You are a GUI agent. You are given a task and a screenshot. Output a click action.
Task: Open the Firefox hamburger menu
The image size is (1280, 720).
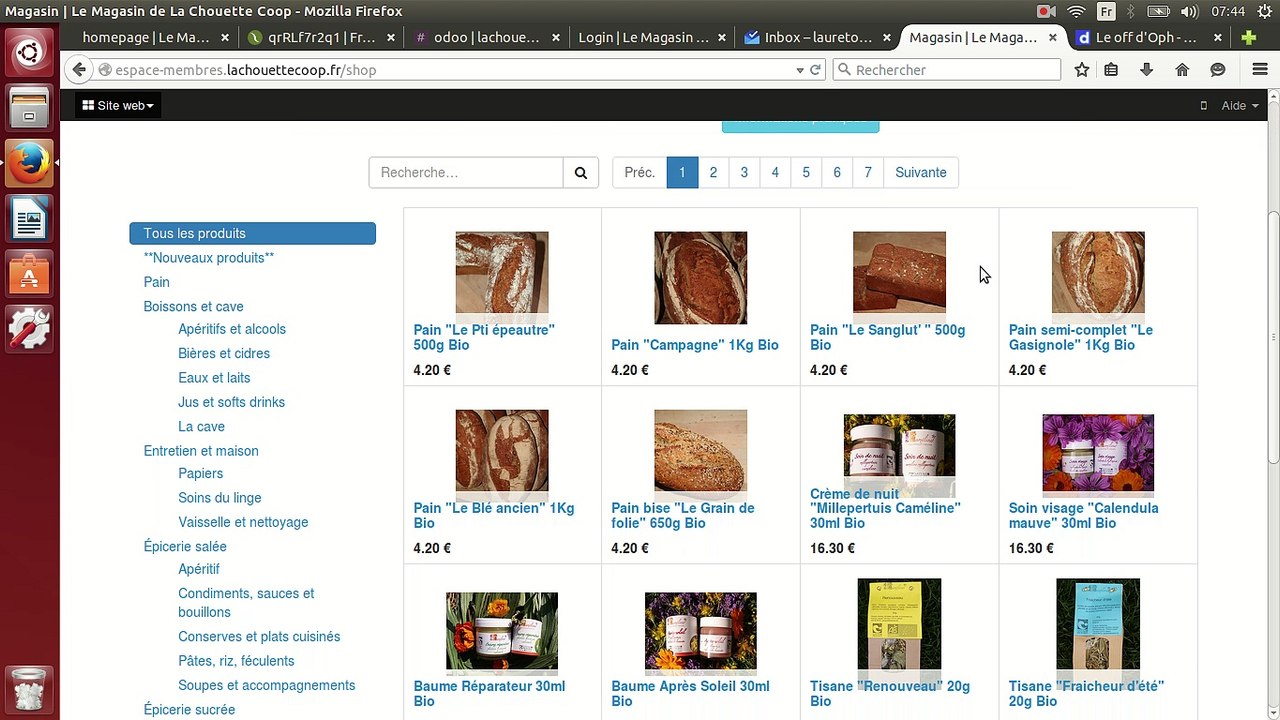coord(1260,70)
